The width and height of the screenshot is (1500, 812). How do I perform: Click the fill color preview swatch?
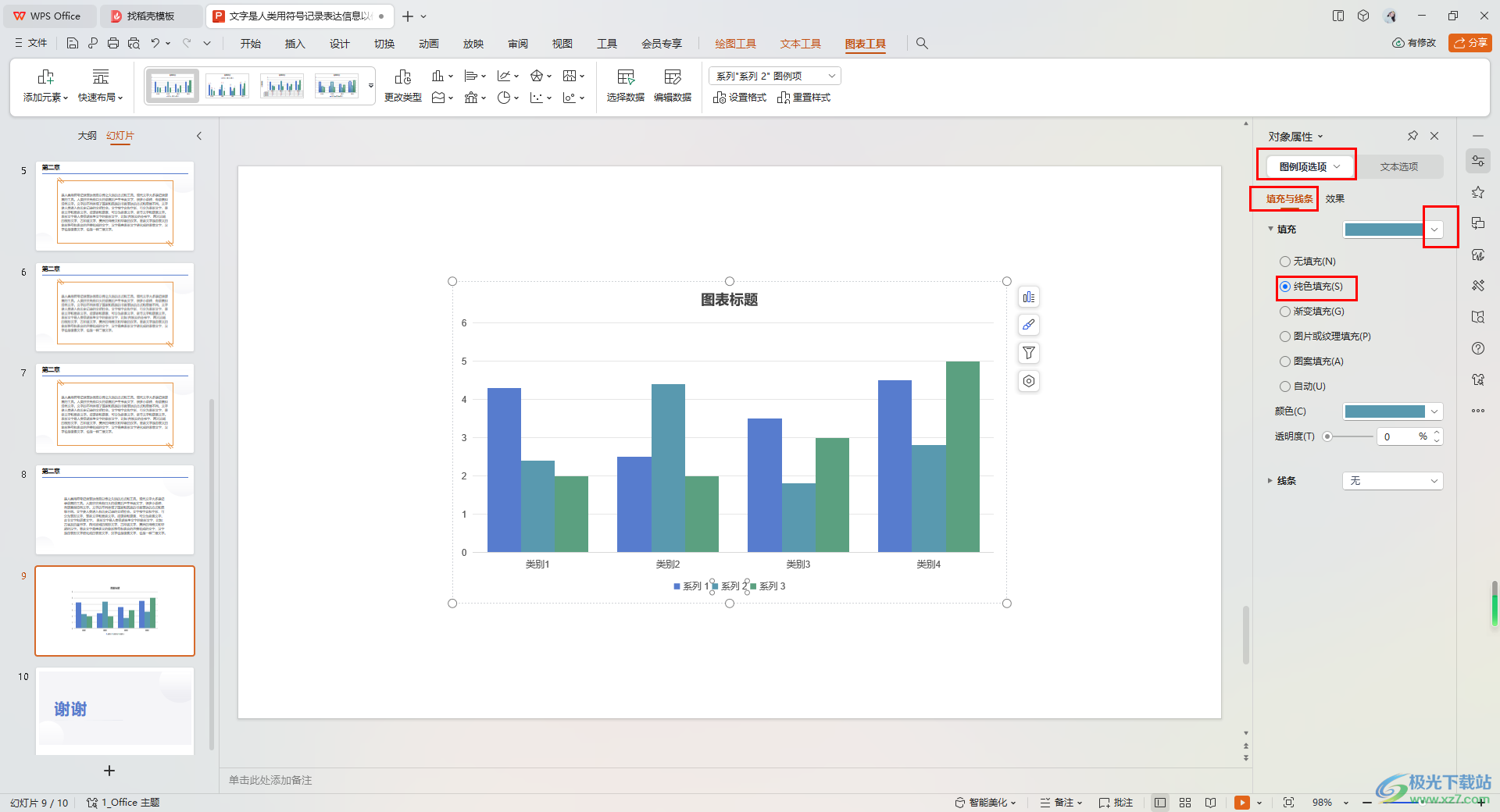1384,230
